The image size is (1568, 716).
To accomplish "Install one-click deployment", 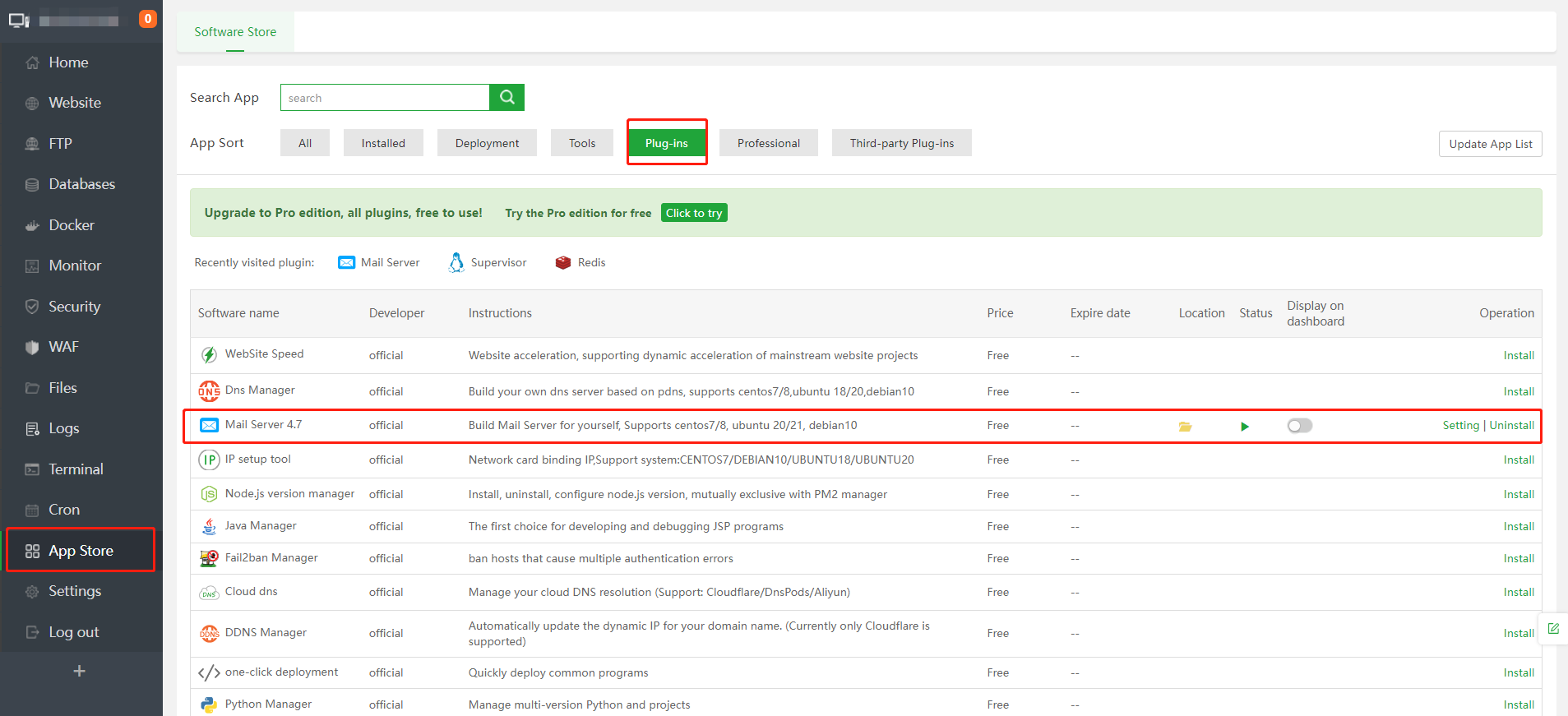I will 1519,672.
